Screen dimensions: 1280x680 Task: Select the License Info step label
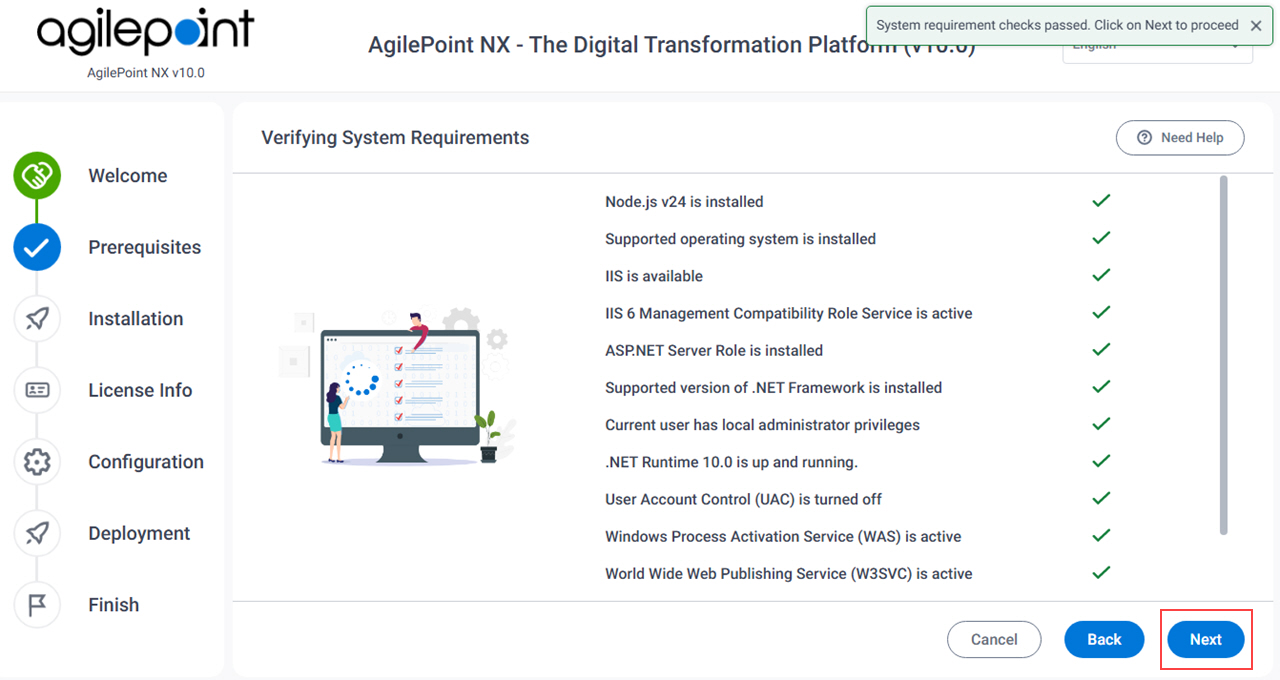[140, 390]
